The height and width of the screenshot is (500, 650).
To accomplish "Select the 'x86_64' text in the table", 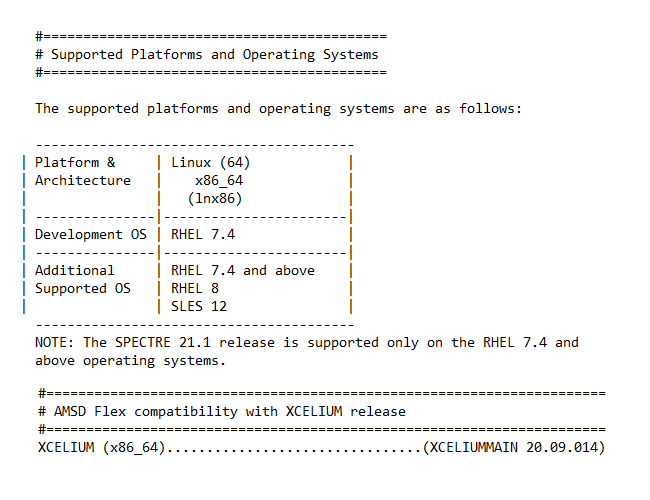I will click(x=219, y=181).
